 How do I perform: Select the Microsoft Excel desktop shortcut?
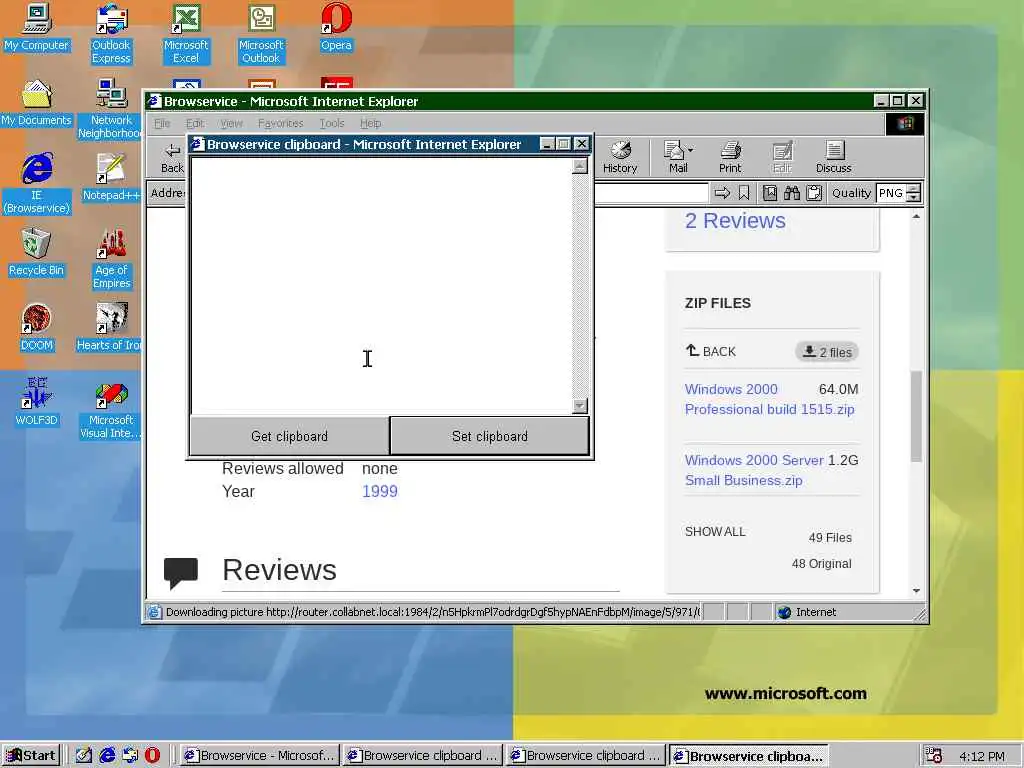coord(186,33)
